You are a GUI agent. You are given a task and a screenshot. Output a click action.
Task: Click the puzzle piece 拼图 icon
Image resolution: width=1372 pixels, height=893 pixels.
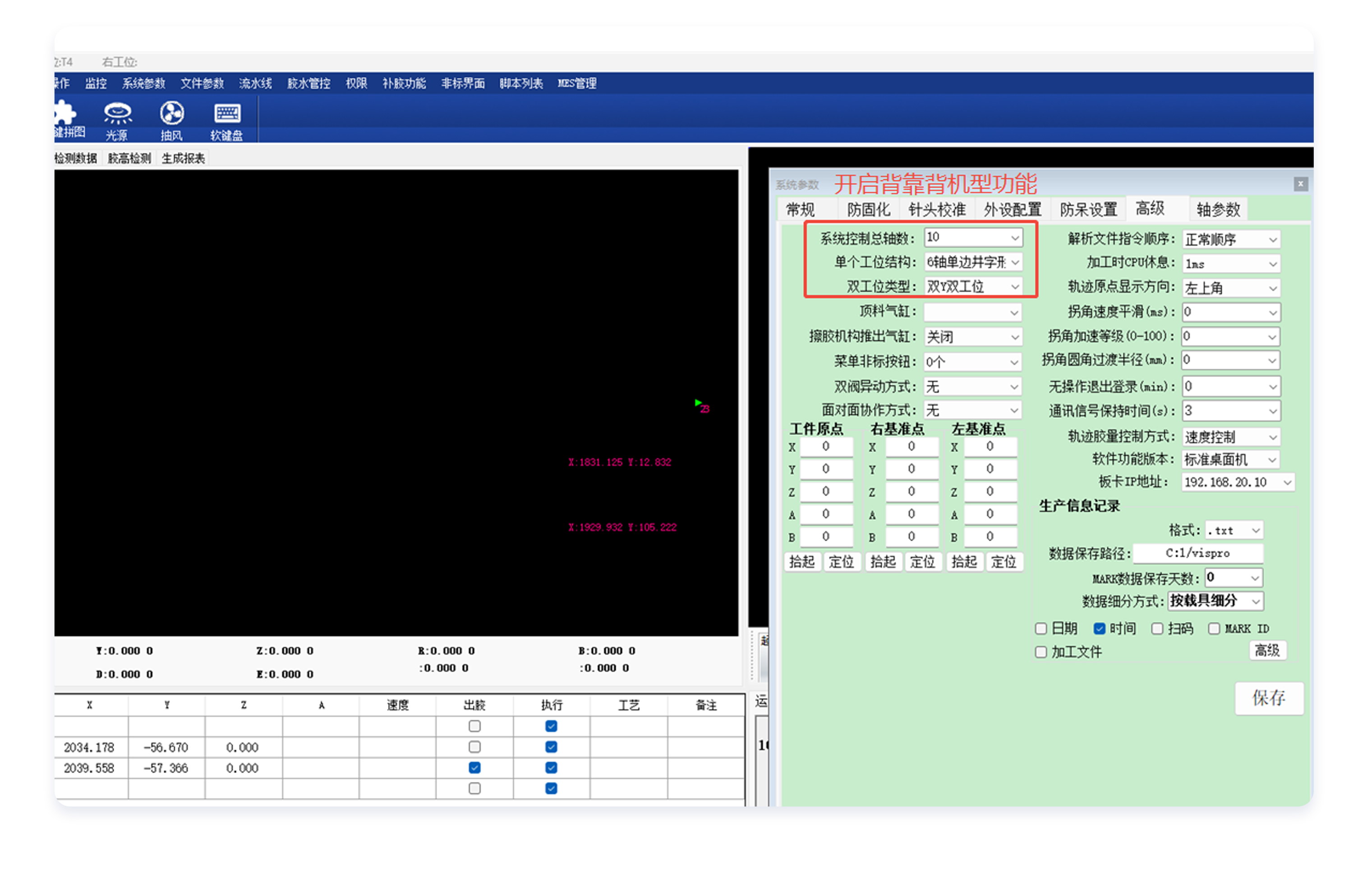(x=66, y=114)
